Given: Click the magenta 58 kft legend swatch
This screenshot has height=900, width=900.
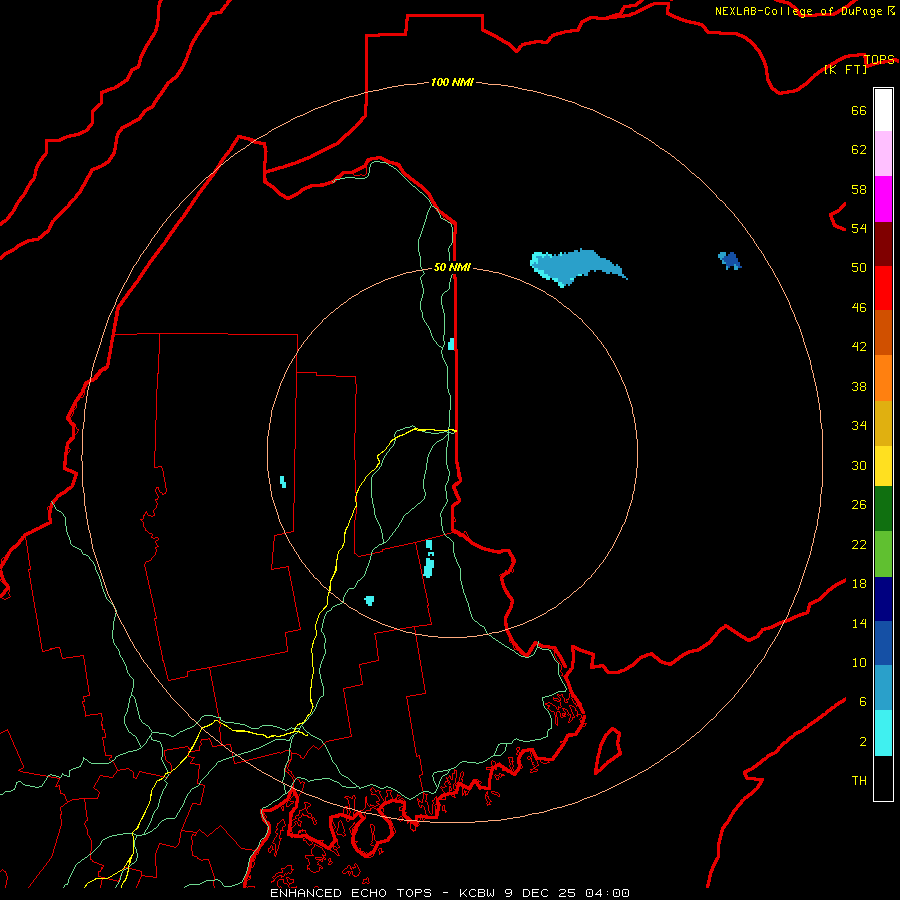Looking at the screenshot, I should coord(883,199).
